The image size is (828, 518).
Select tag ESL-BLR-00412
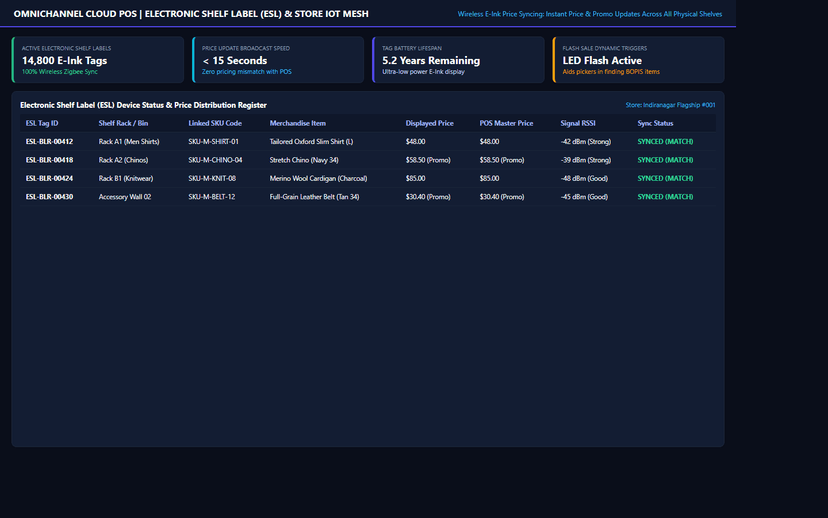coord(49,142)
